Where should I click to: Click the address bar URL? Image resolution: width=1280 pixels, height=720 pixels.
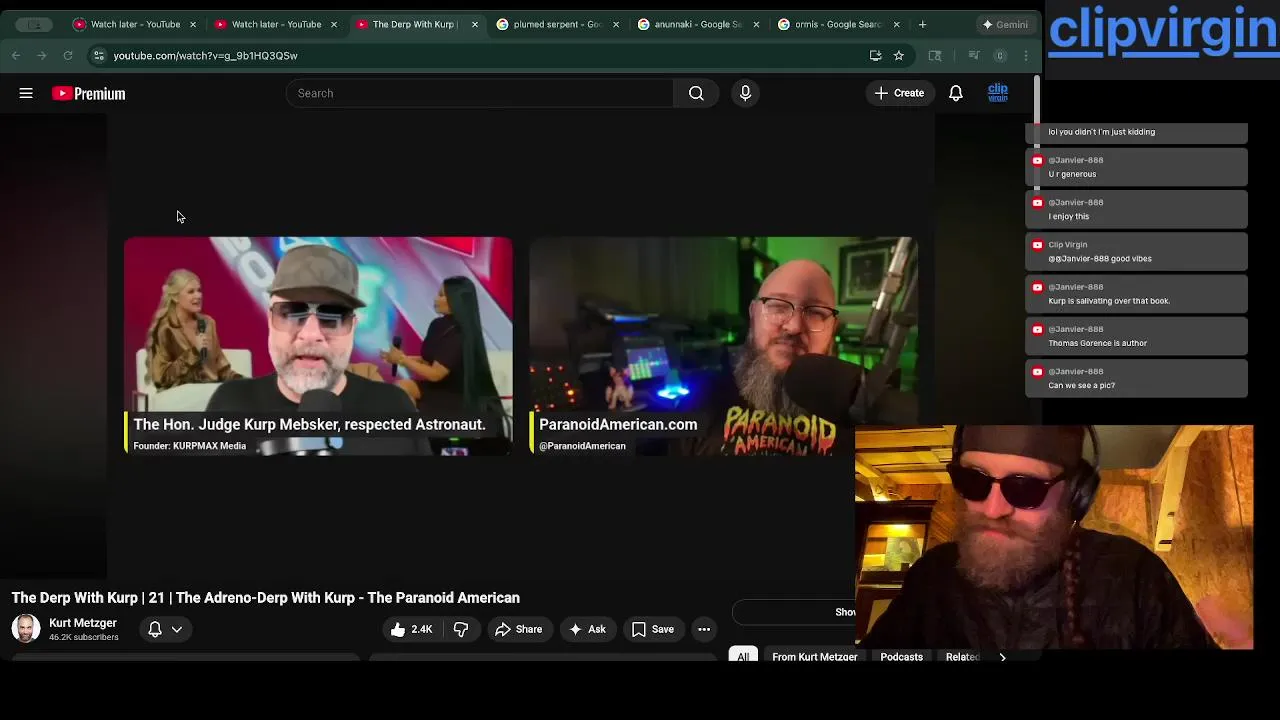click(205, 56)
